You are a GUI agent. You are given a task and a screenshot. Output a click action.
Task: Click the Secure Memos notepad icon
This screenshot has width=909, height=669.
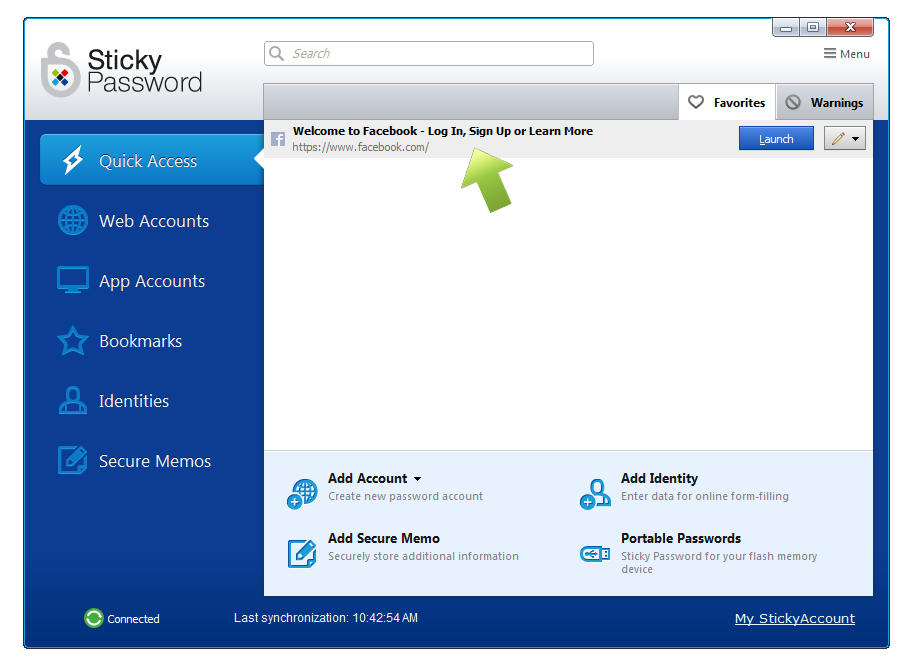[x=72, y=460]
